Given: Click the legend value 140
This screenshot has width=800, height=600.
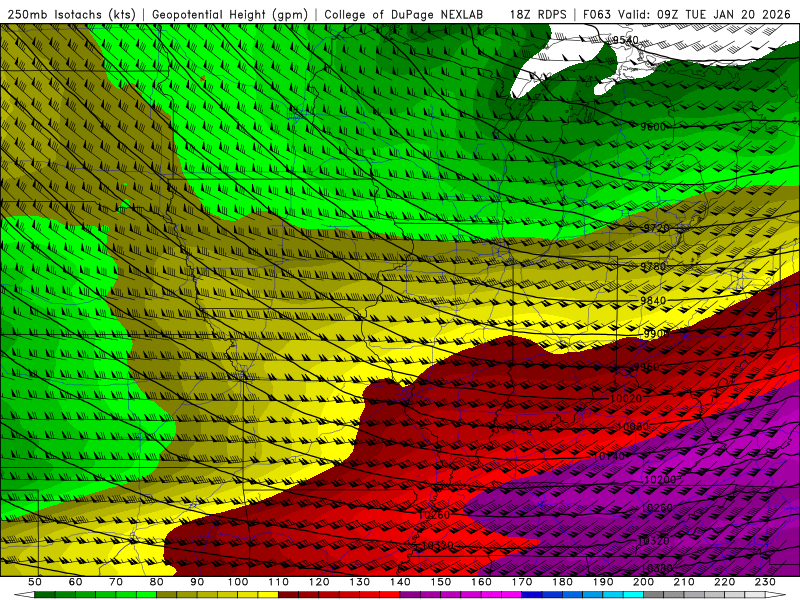Looking at the screenshot, I should pyautogui.click(x=400, y=582).
